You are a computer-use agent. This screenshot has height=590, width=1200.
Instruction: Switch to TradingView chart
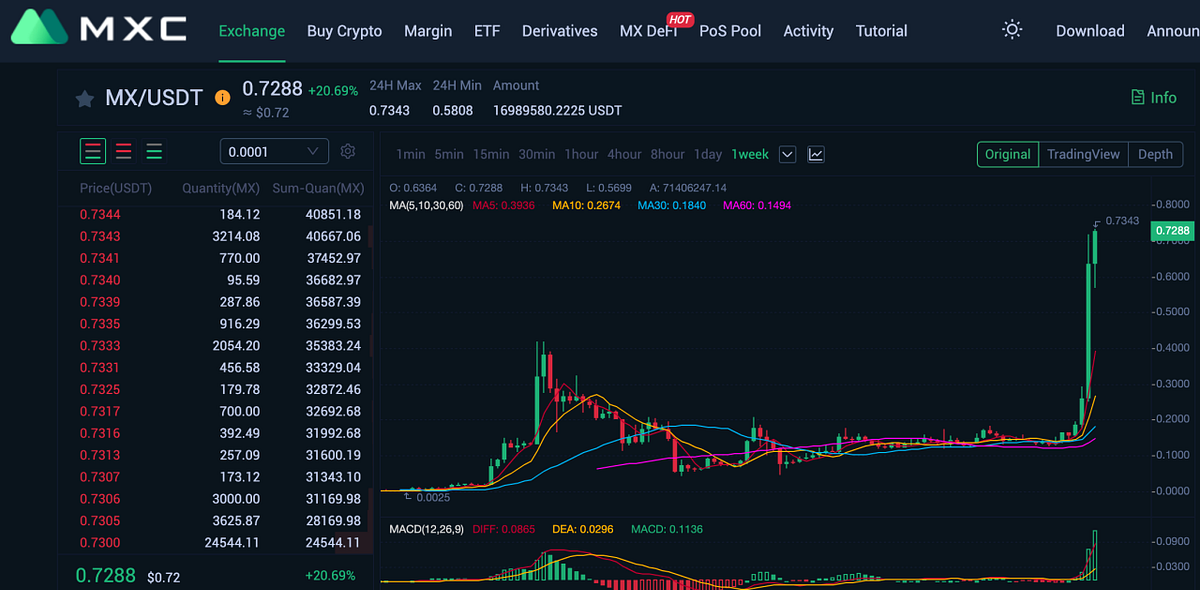coord(1083,154)
